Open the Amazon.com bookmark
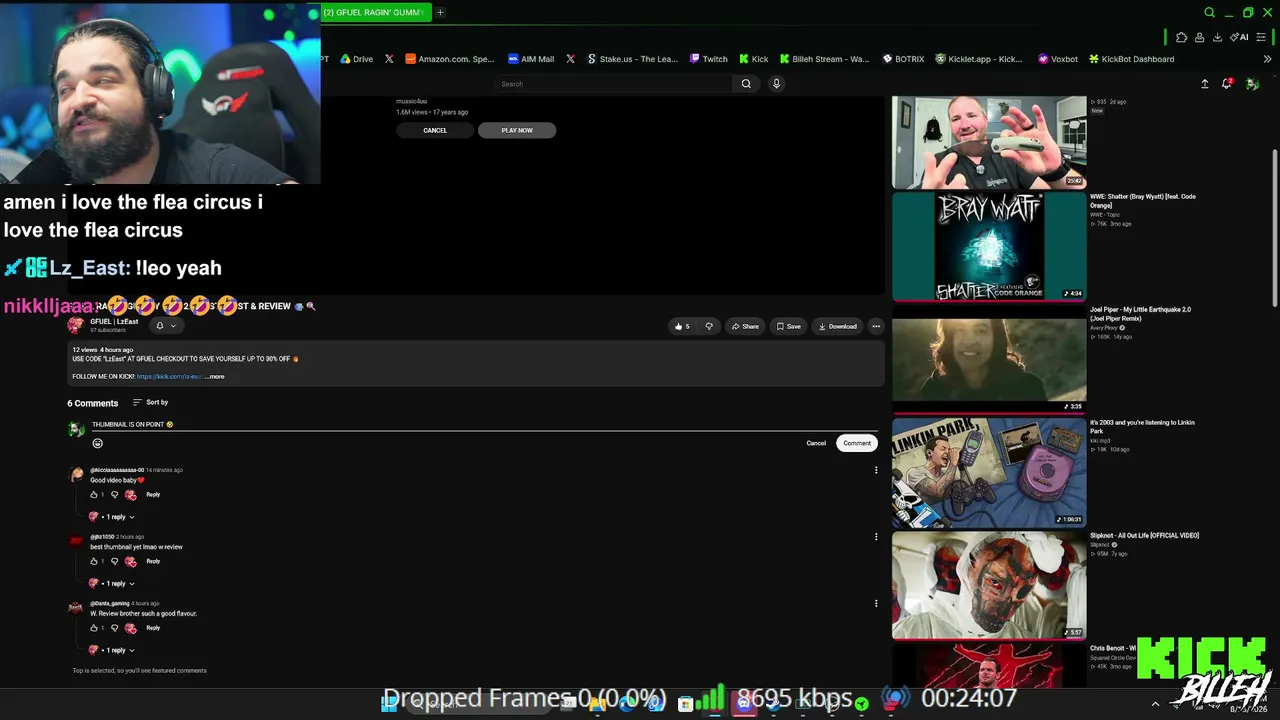The width and height of the screenshot is (1280, 720). pos(450,59)
